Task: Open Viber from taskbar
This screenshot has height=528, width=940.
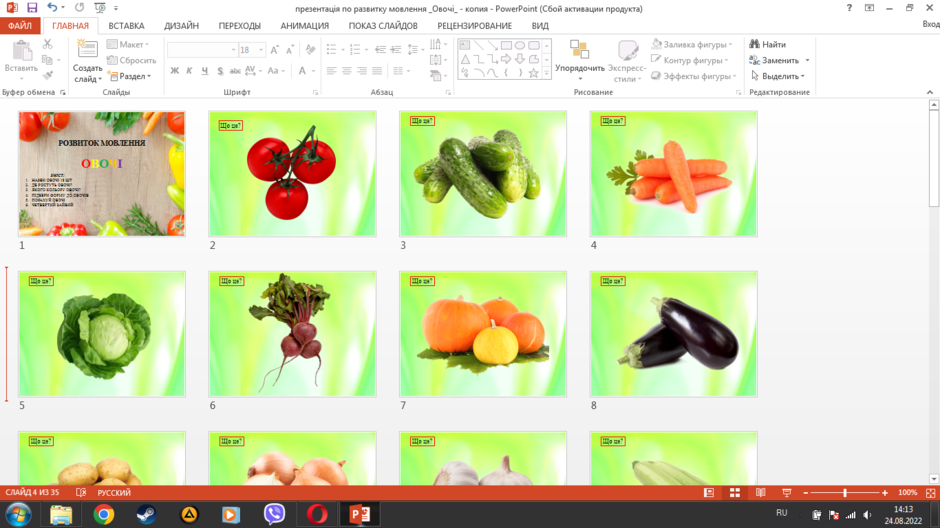Action: (x=275, y=514)
